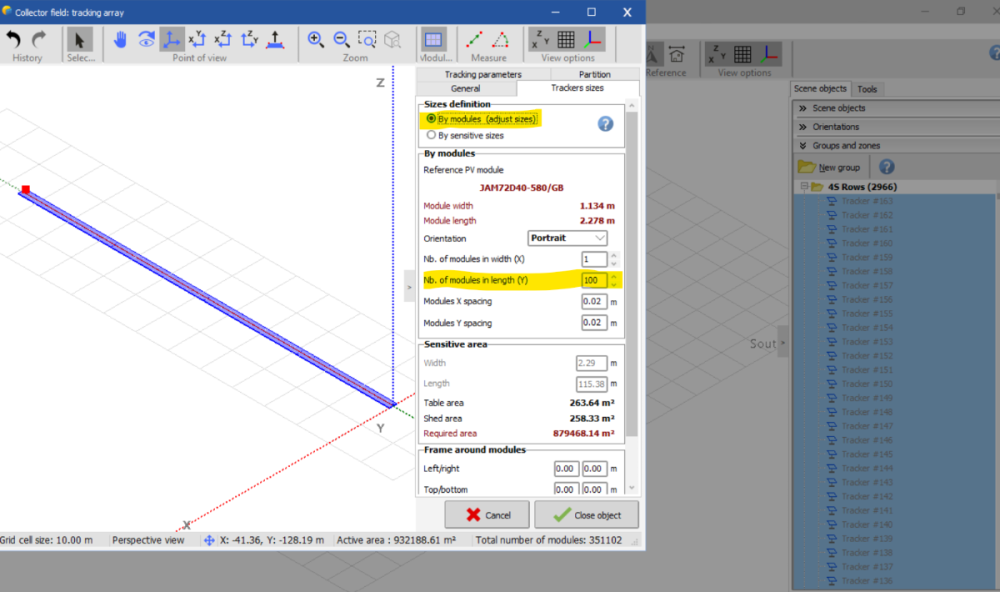Click the Undo arrow in History
Screen dimensions: 1000x592
pos(14,39)
